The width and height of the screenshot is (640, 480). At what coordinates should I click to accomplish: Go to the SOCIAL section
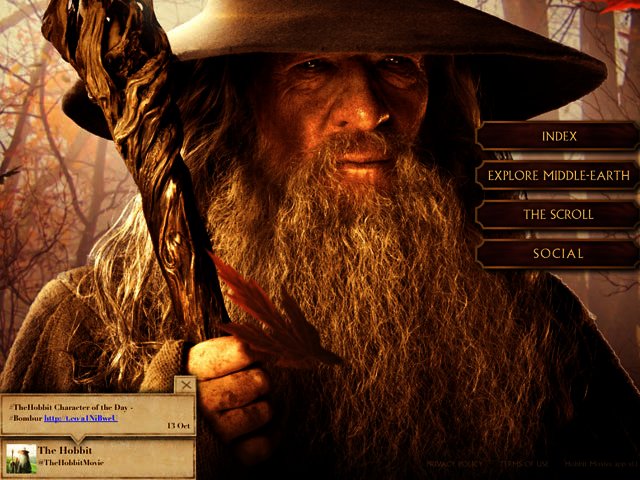click(558, 253)
